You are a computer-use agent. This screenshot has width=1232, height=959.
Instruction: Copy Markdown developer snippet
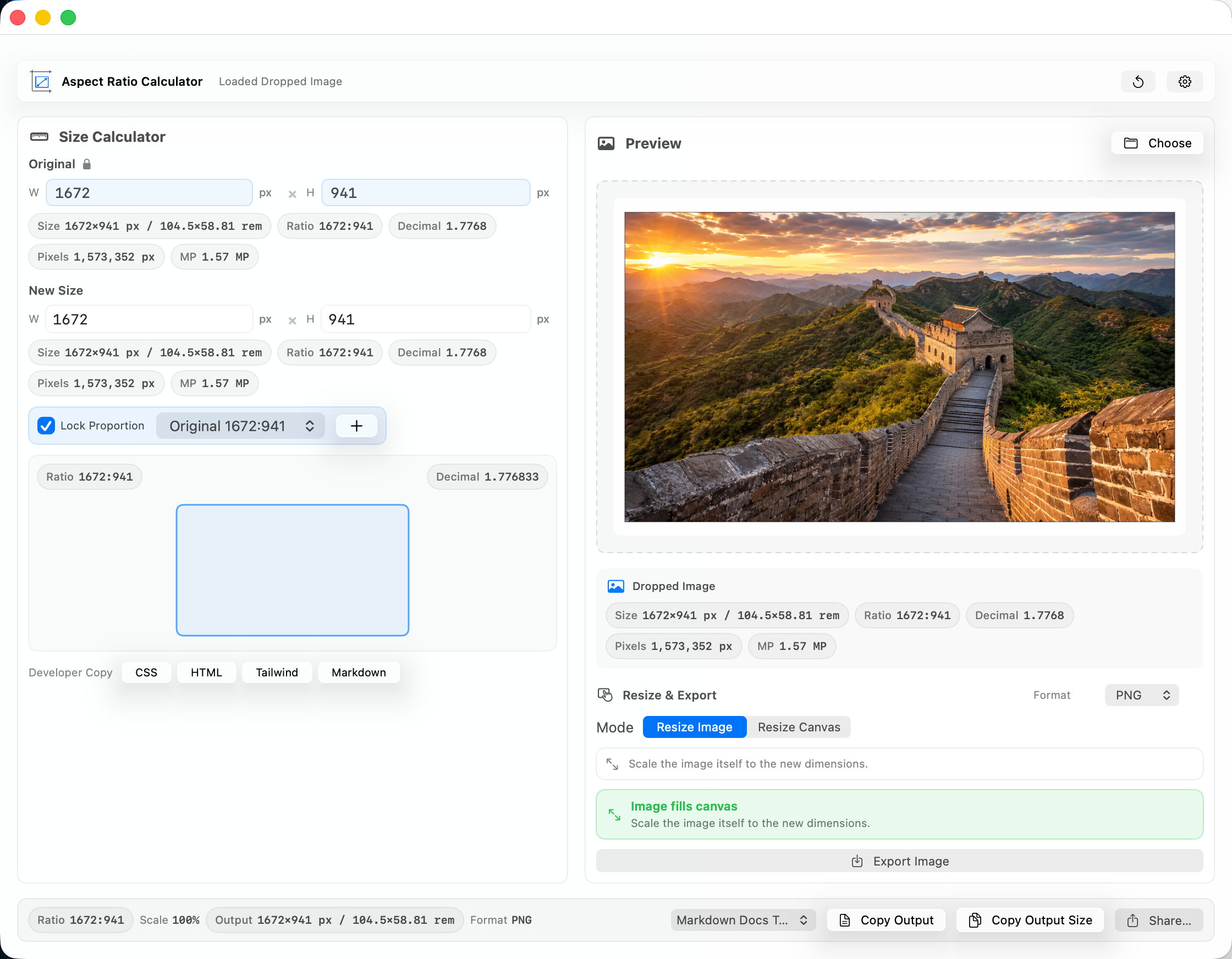pos(359,673)
